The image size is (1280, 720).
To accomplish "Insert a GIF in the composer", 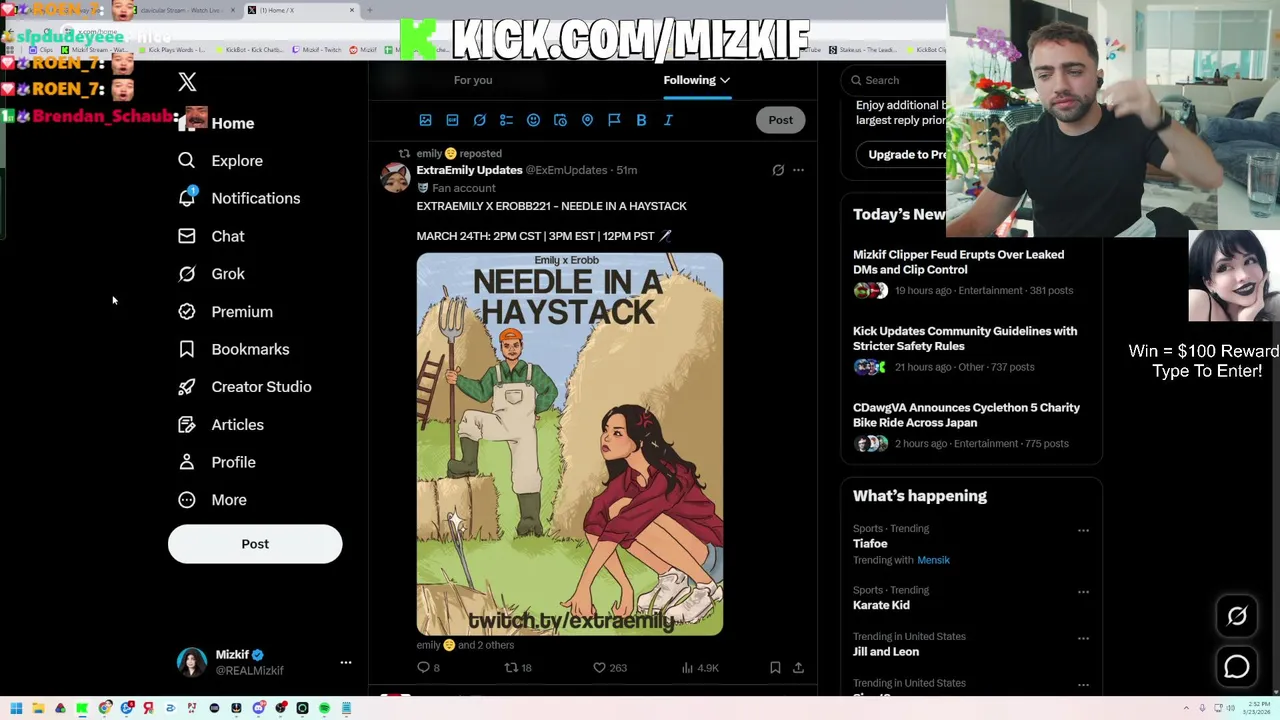I will (452, 120).
